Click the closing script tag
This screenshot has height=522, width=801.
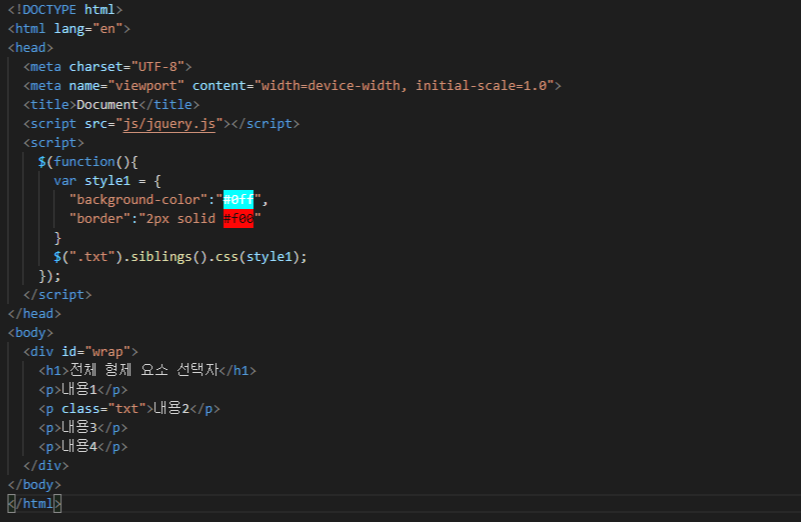(x=58, y=295)
